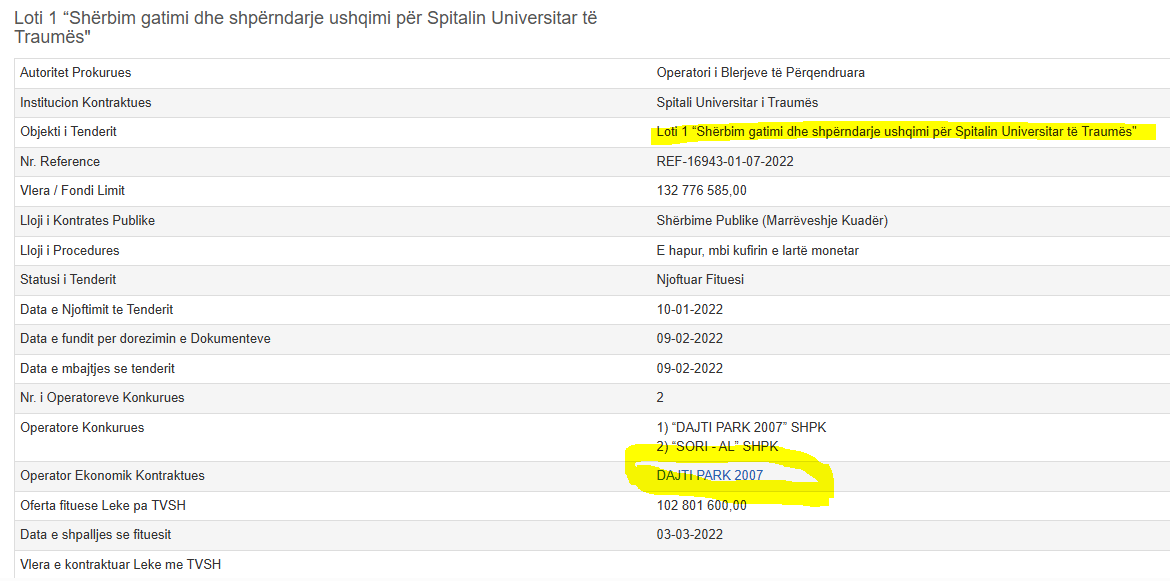This screenshot has height=581, width=1170.
Task: Click the Loti 1 page heading
Action: coord(305,27)
